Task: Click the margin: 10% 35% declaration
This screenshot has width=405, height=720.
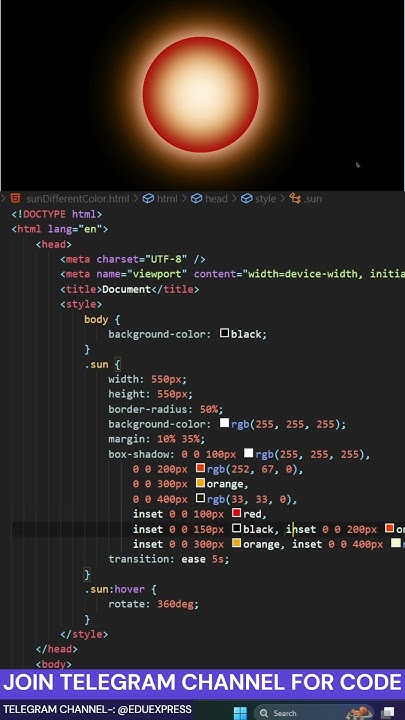Action: (x=157, y=439)
